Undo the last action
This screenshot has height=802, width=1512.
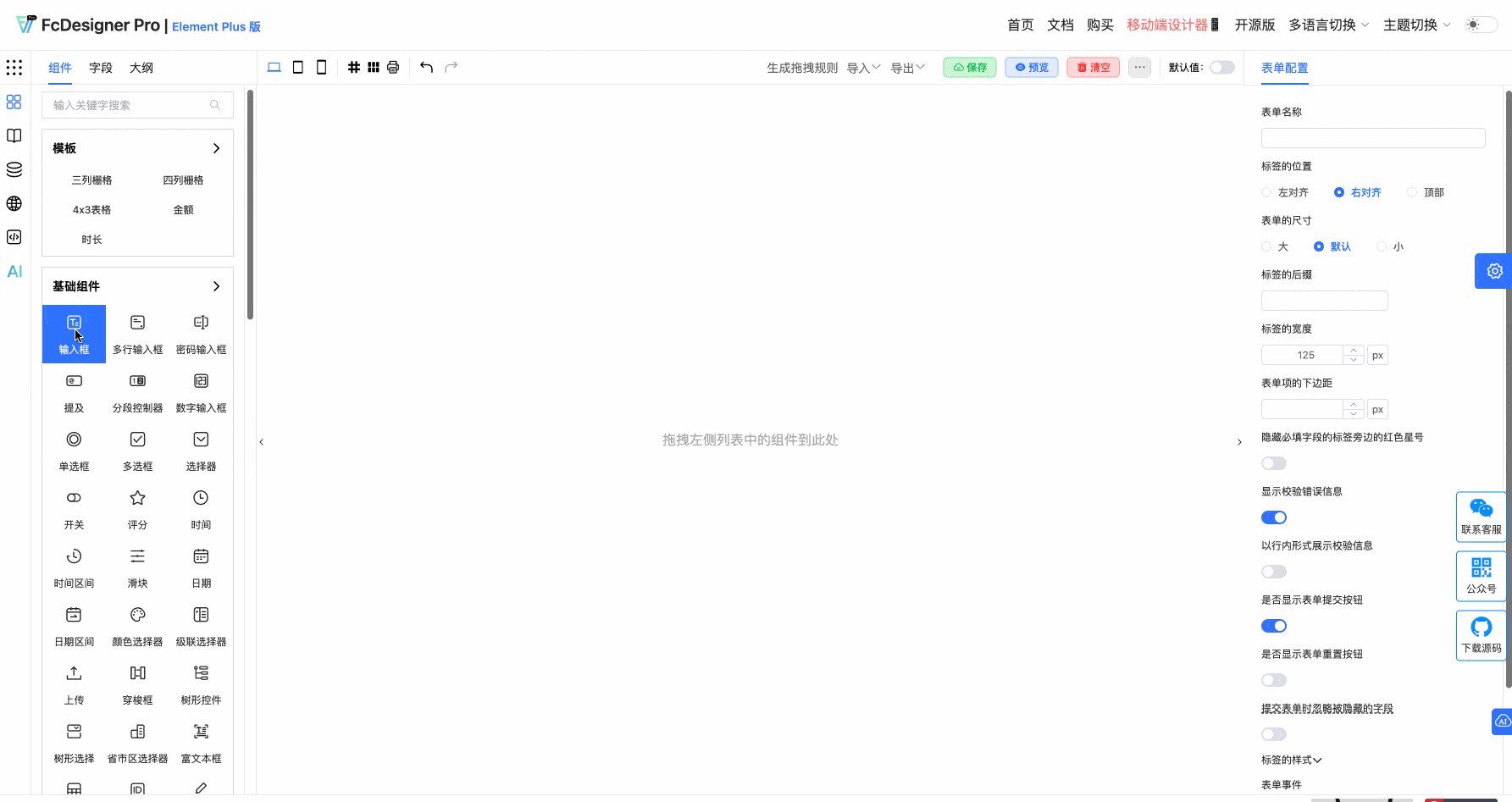[426, 67]
